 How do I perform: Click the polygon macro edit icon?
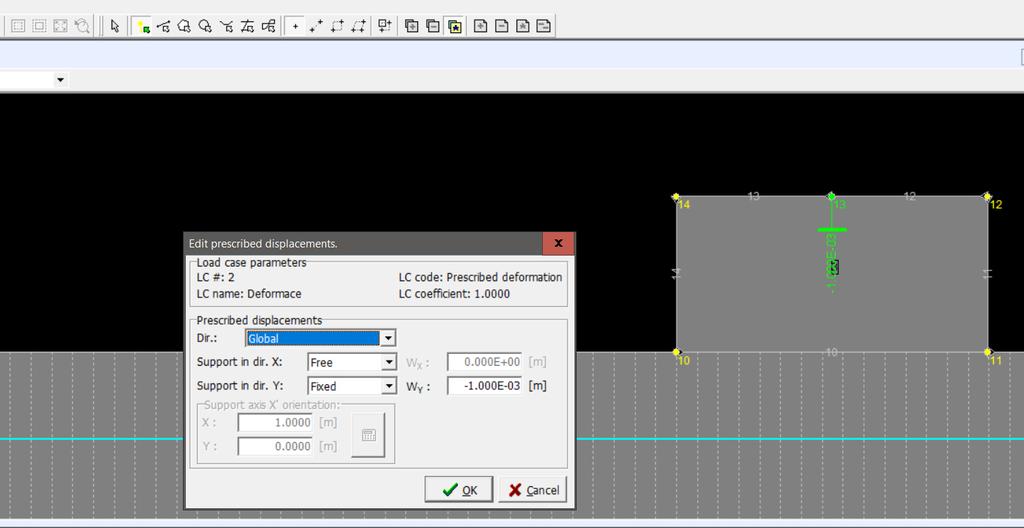(x=185, y=26)
